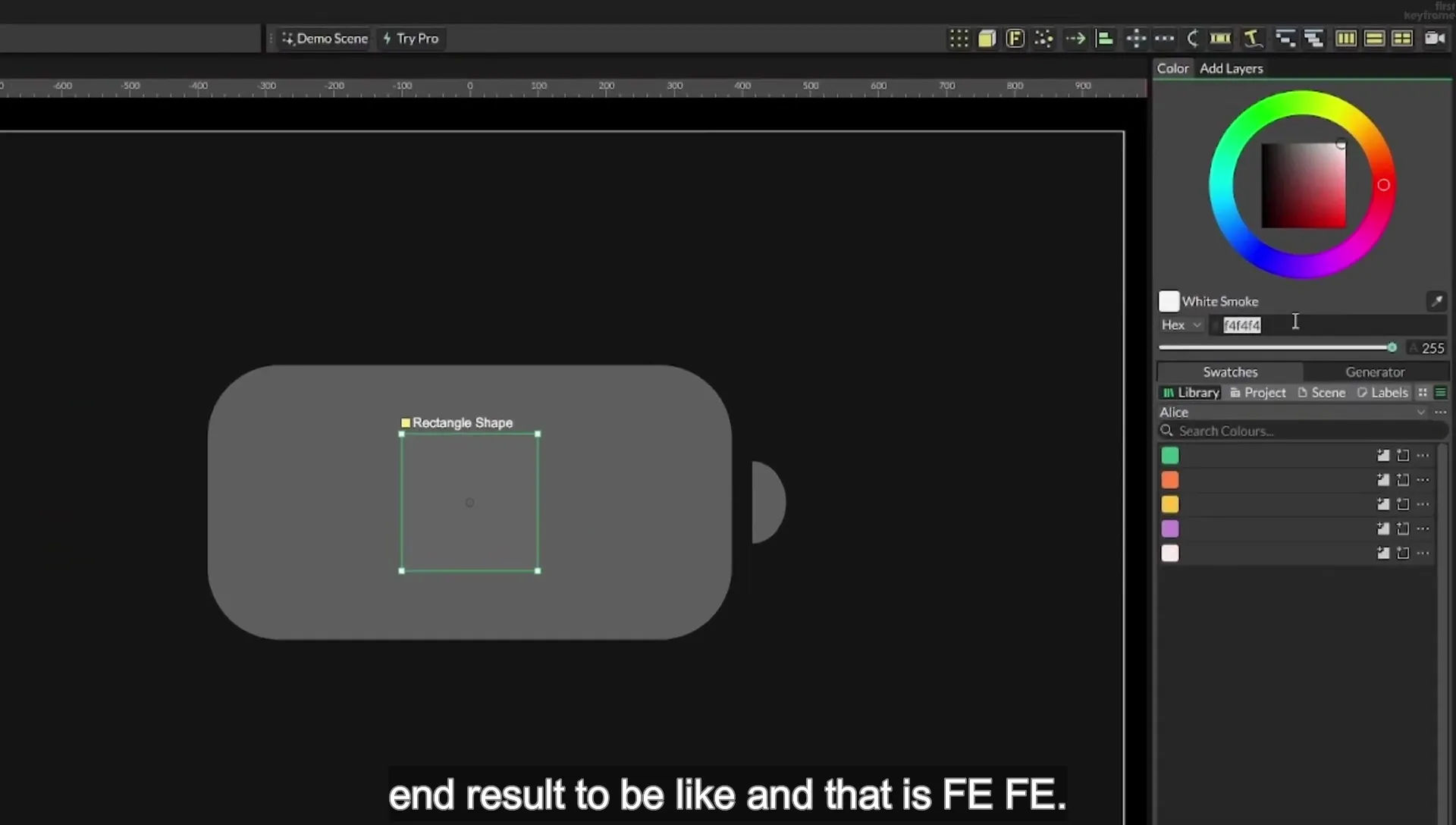Viewport: 1456px width, 825px height.
Task: Click the align-left bars icon in toolbar
Action: 1105,38
